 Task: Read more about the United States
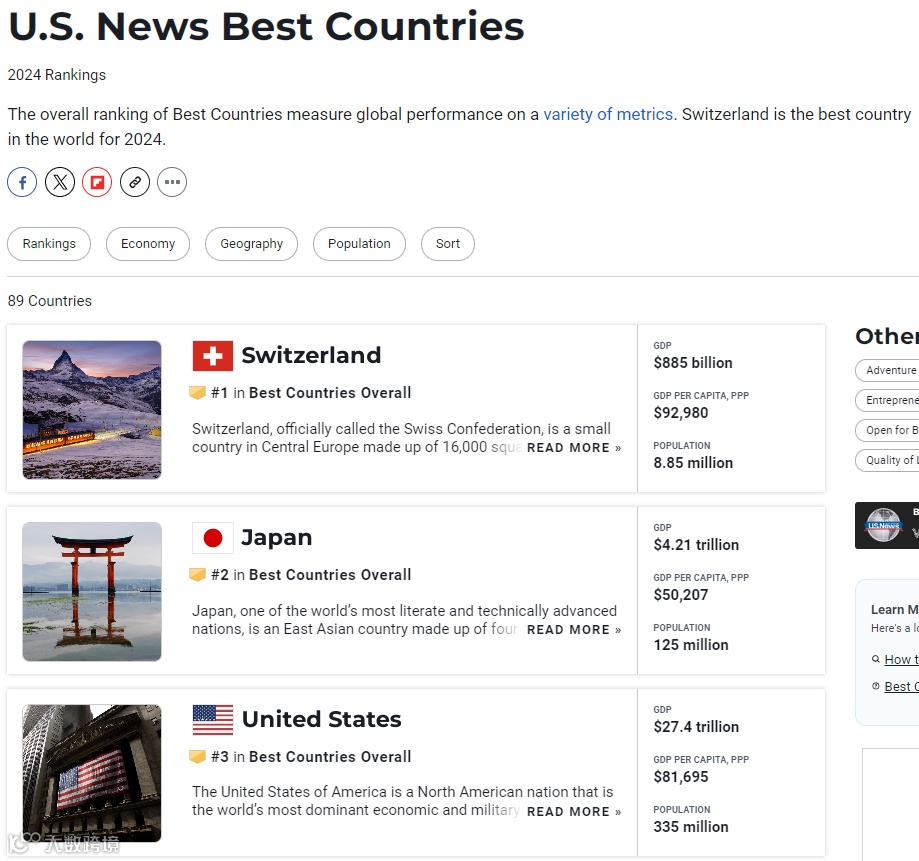[574, 812]
